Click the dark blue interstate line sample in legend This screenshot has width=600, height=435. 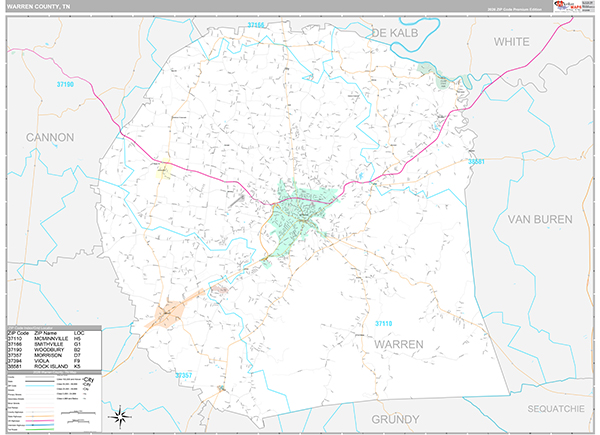pyautogui.click(x=40, y=425)
